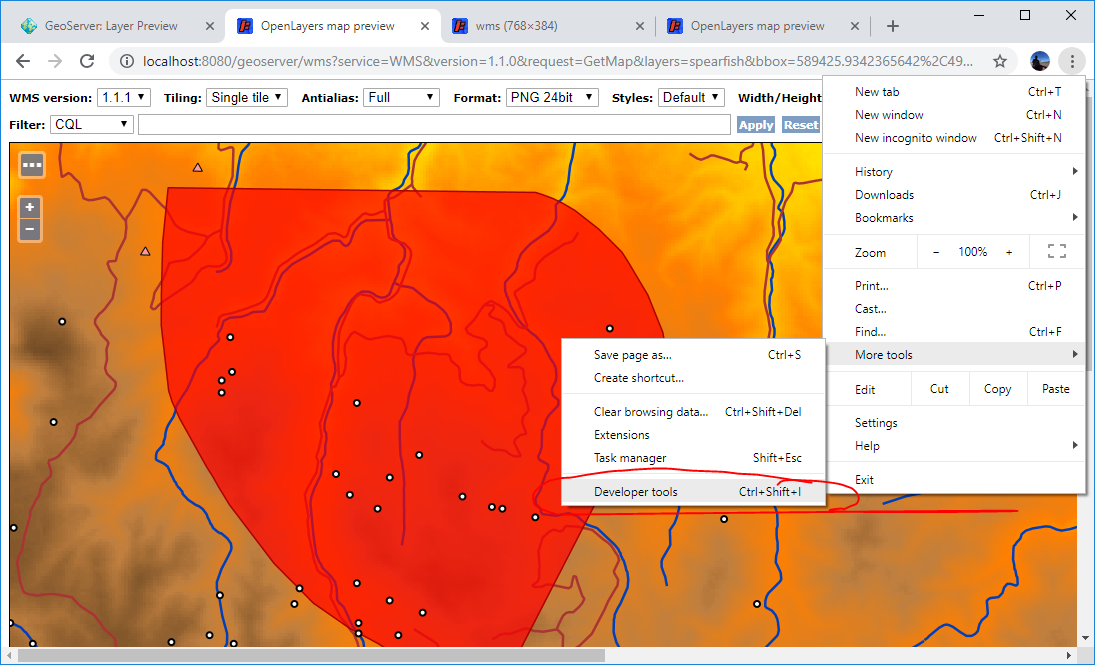Reload the current page
Viewport: 1095px width, 665px height.
(x=87, y=61)
